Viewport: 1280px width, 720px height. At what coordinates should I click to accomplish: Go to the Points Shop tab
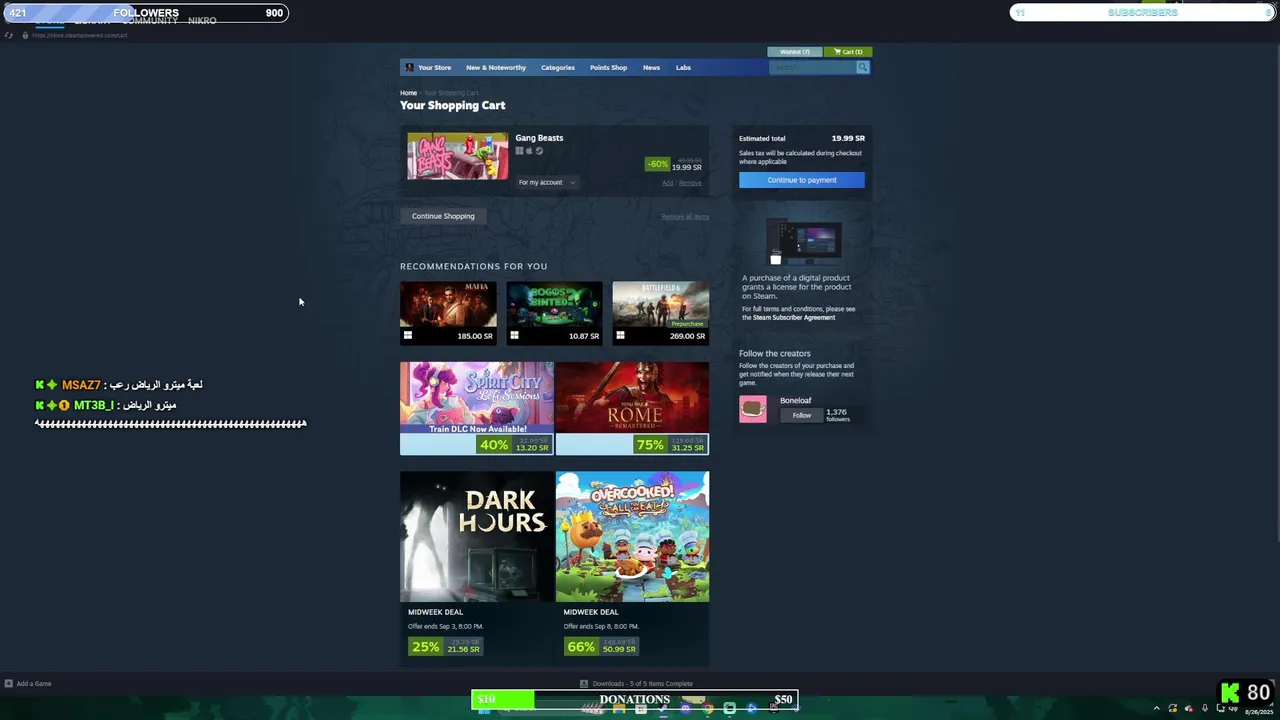(x=608, y=67)
